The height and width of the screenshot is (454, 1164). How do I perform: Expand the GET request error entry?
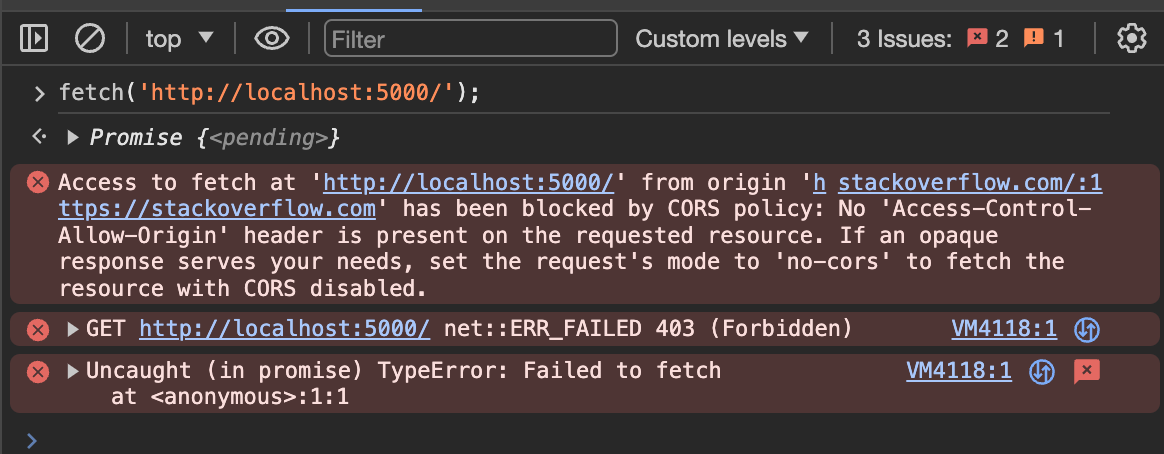pyautogui.click(x=72, y=329)
